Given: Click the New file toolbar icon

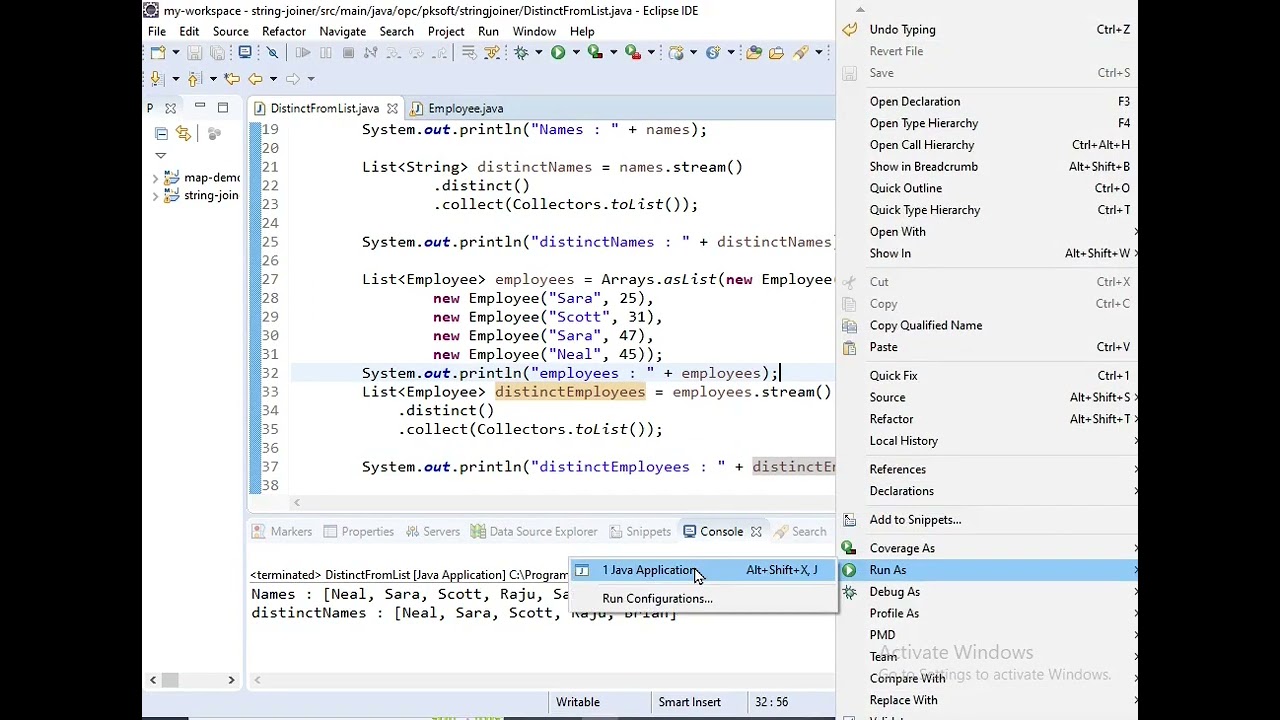Looking at the screenshot, I should 158,52.
